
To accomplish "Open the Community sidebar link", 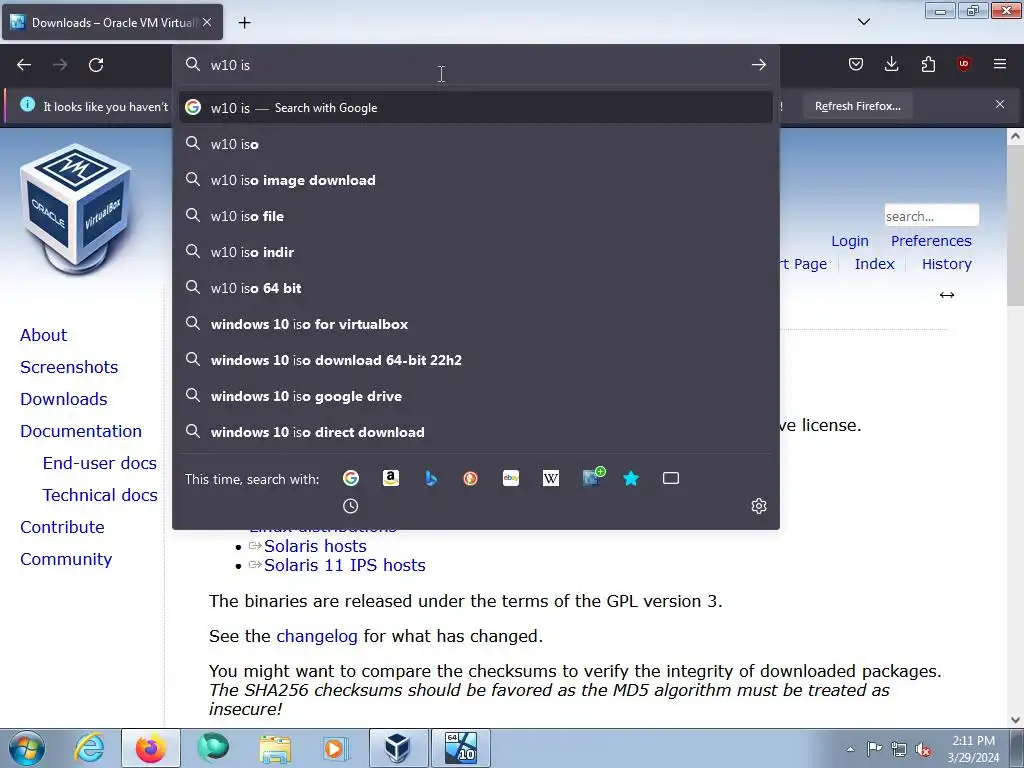I will point(66,559).
